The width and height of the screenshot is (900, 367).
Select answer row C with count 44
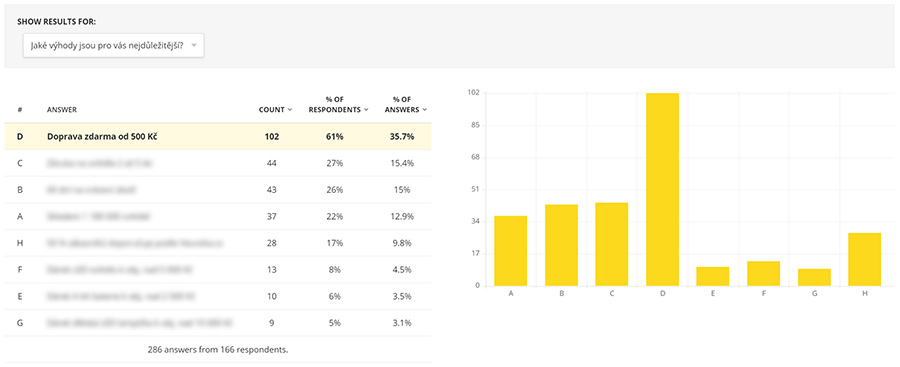point(218,163)
